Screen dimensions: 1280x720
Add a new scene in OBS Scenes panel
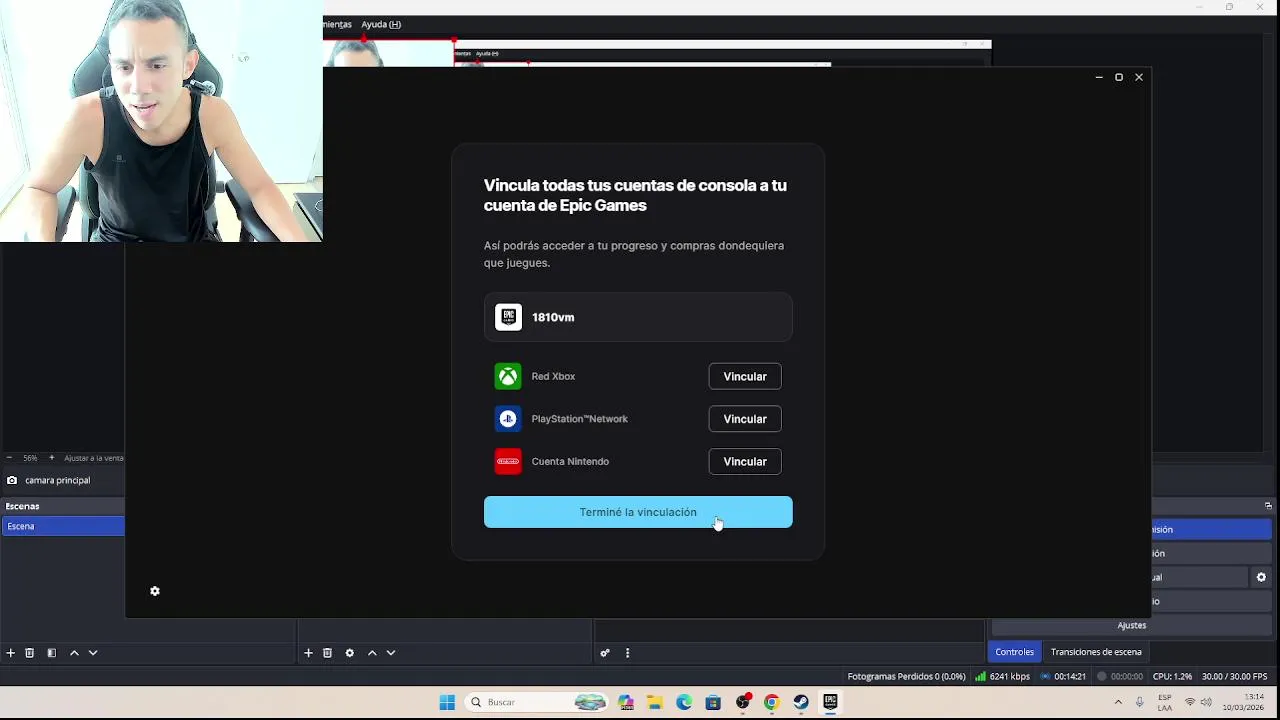10,653
